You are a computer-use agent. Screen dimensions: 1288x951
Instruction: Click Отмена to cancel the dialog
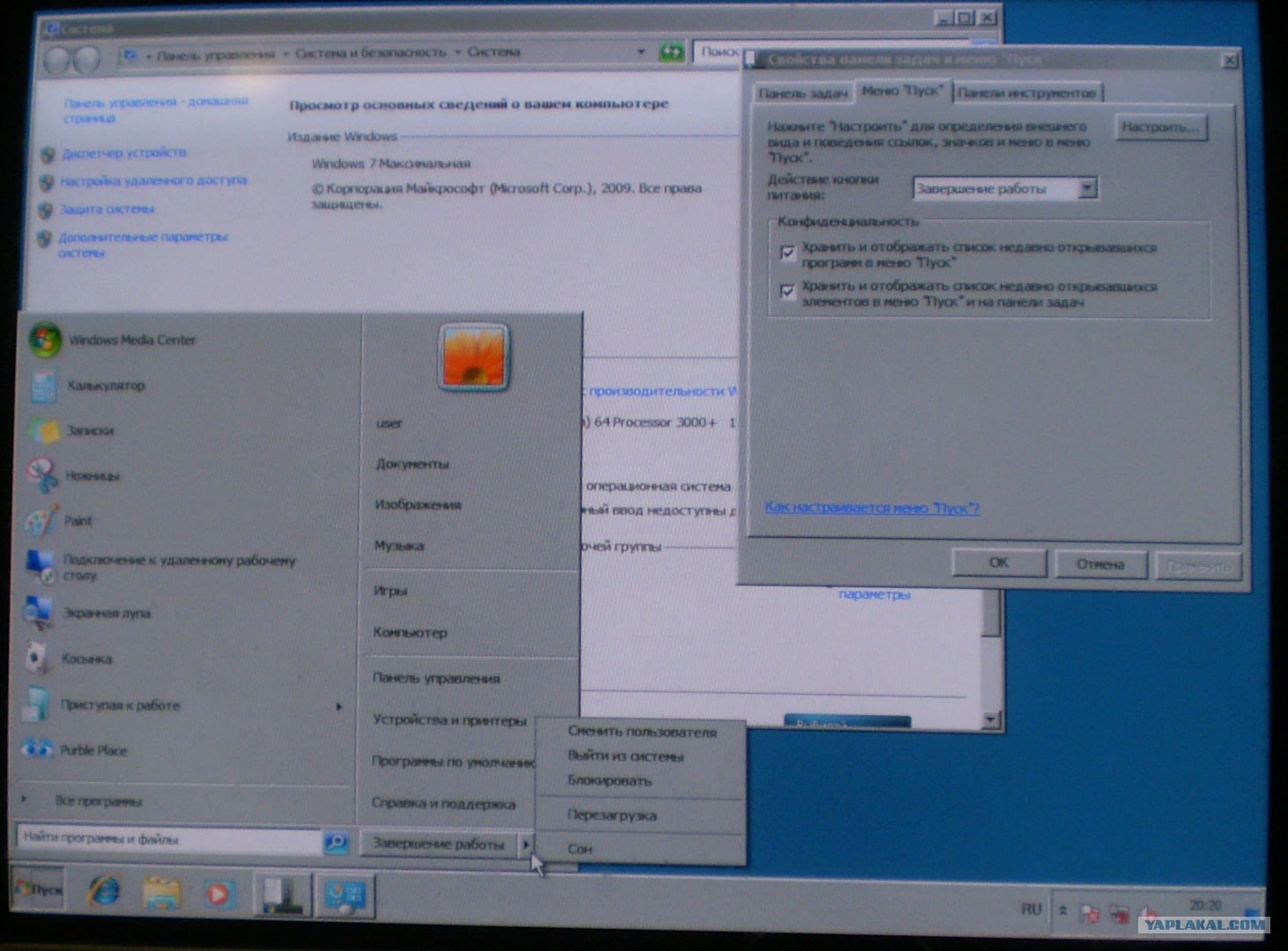(1100, 564)
